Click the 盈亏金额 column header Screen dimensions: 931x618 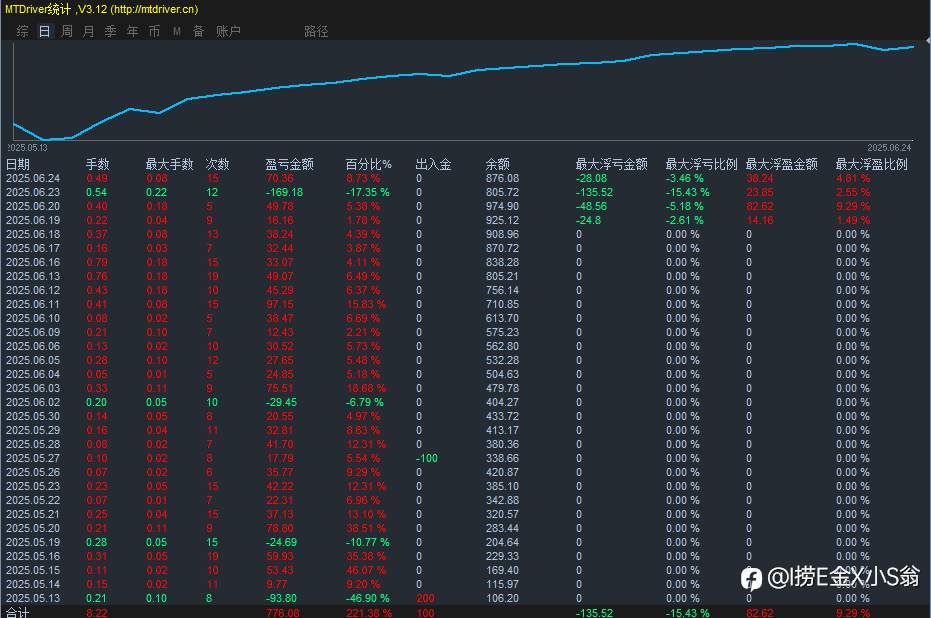click(289, 164)
